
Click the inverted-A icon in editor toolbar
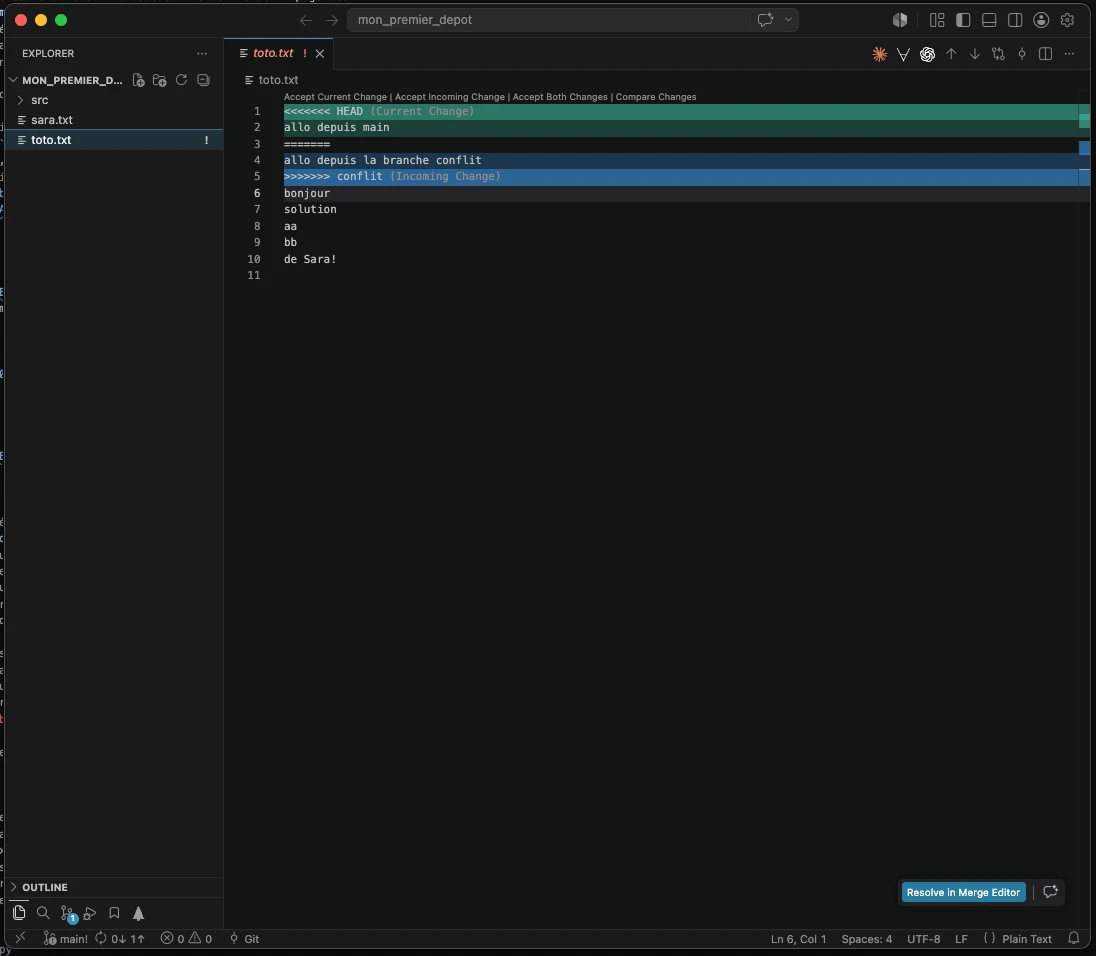click(903, 54)
